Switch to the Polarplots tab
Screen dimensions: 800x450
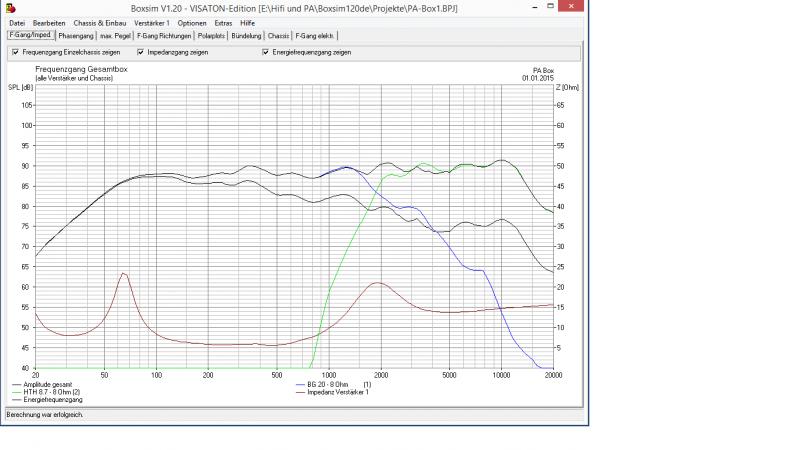tap(211, 36)
